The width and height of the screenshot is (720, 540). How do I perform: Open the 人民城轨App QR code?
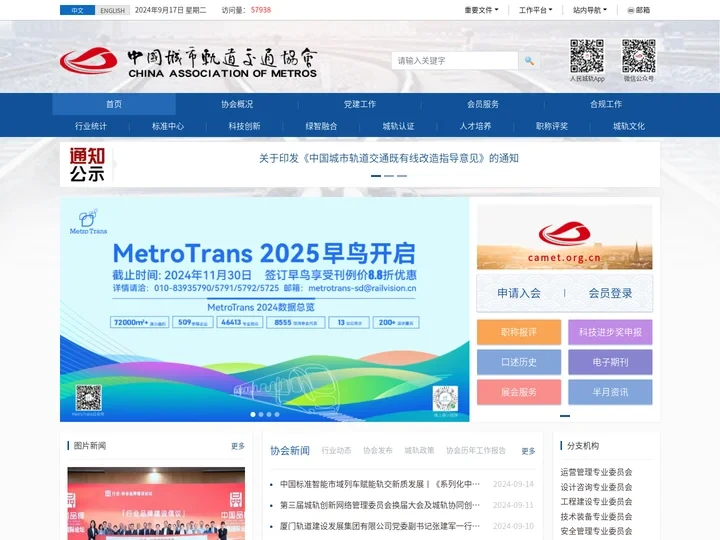(587, 56)
